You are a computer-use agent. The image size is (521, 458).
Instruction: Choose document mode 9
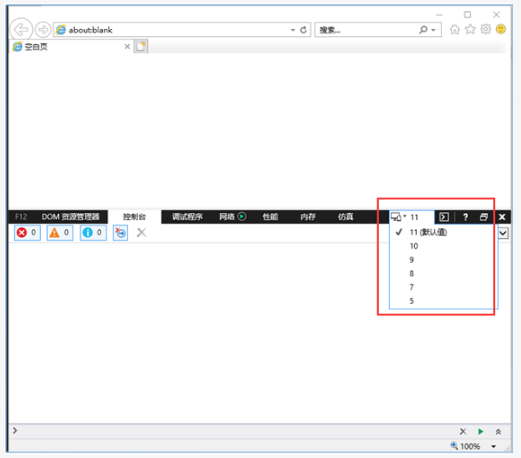[x=412, y=260]
